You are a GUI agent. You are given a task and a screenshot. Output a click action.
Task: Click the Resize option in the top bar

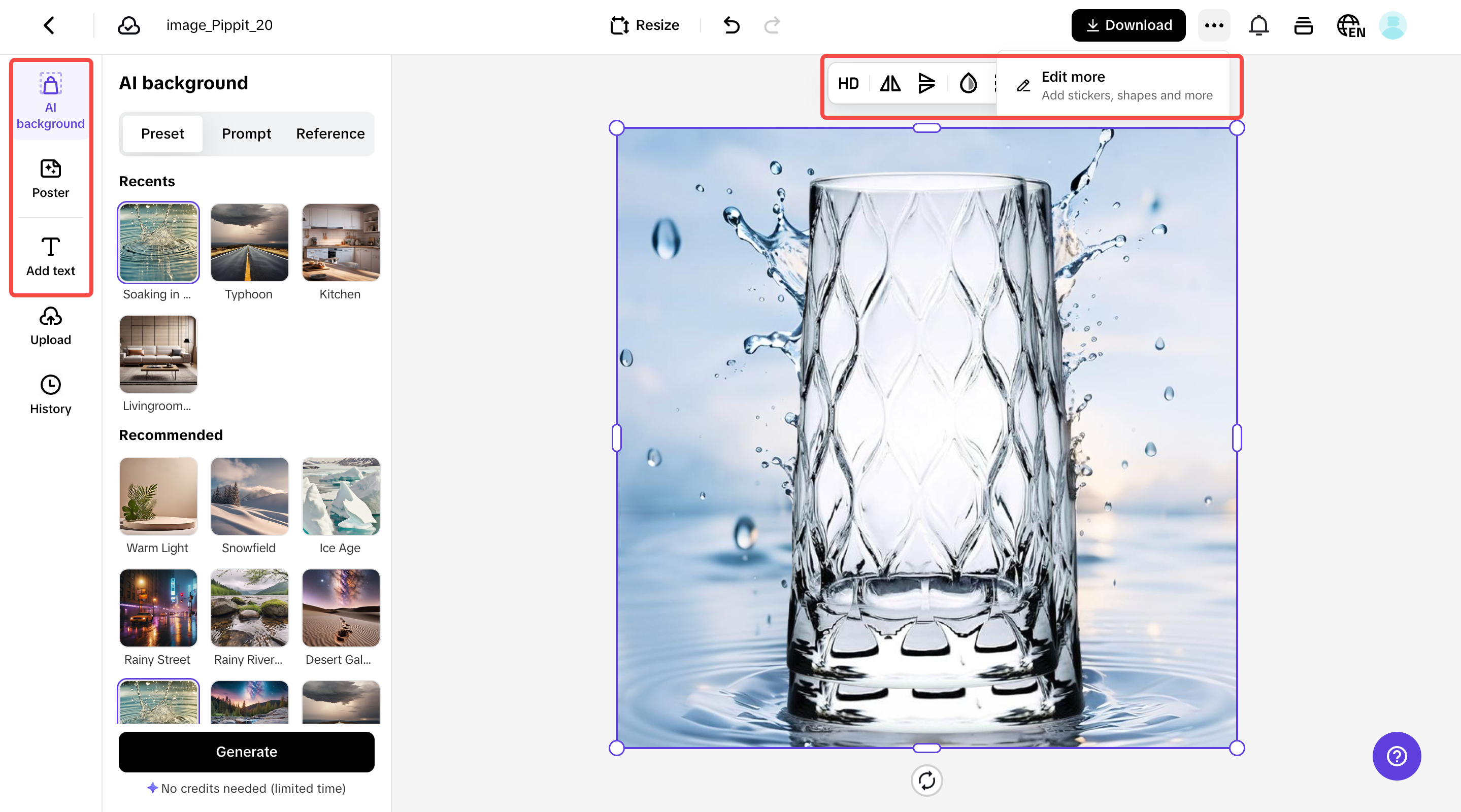pos(644,25)
